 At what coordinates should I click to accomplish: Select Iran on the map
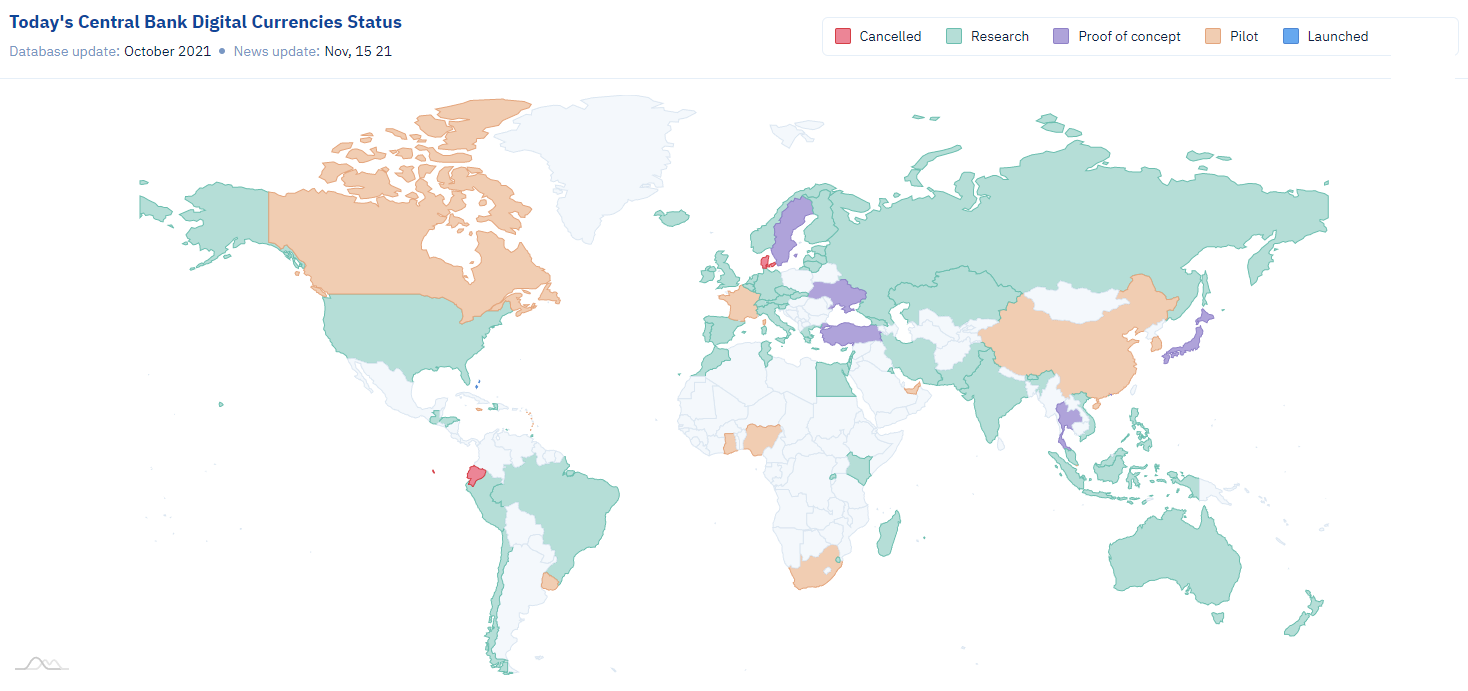912,358
